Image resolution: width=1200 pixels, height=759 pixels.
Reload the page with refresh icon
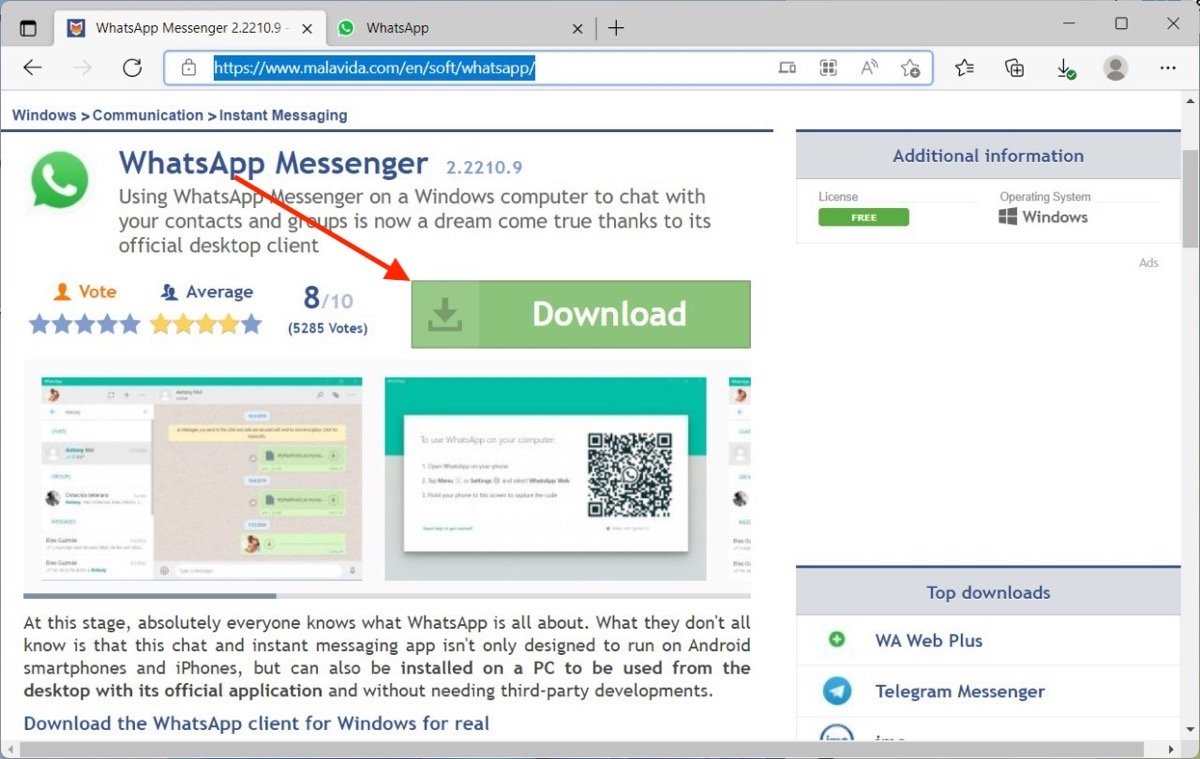click(x=132, y=68)
